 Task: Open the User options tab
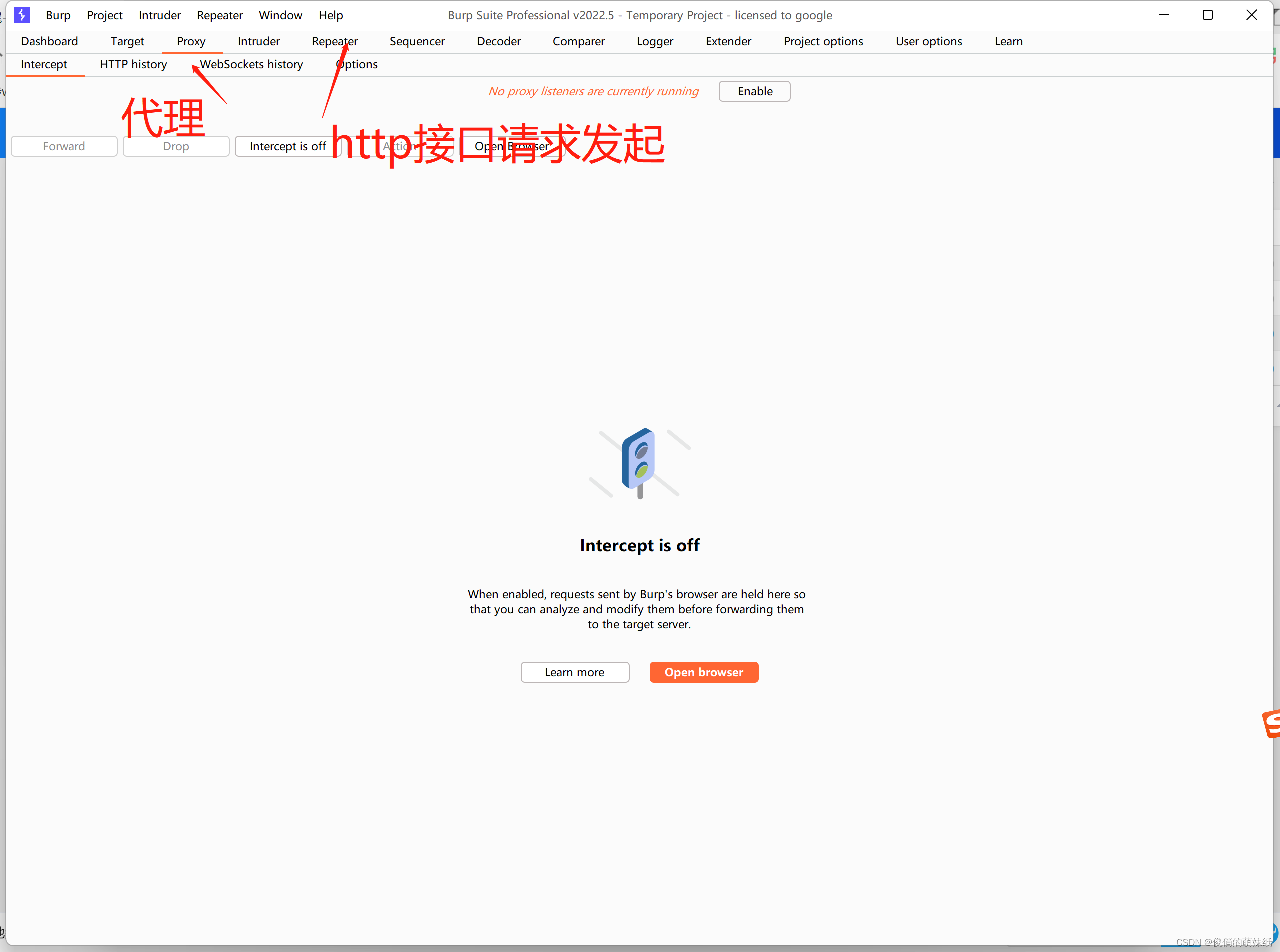coord(929,41)
